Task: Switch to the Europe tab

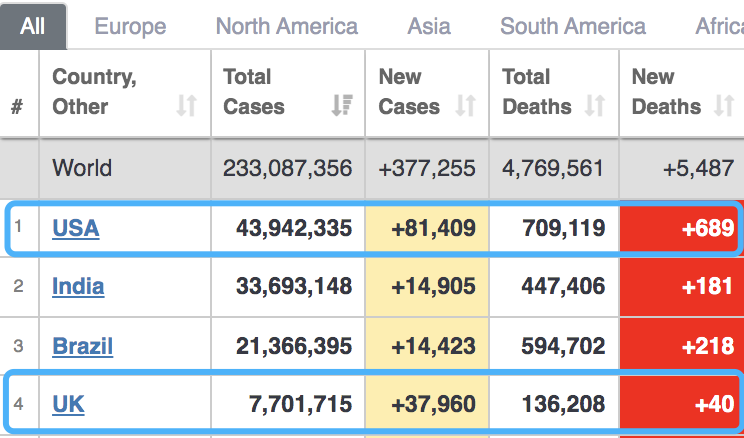Action: pyautogui.click(x=130, y=26)
